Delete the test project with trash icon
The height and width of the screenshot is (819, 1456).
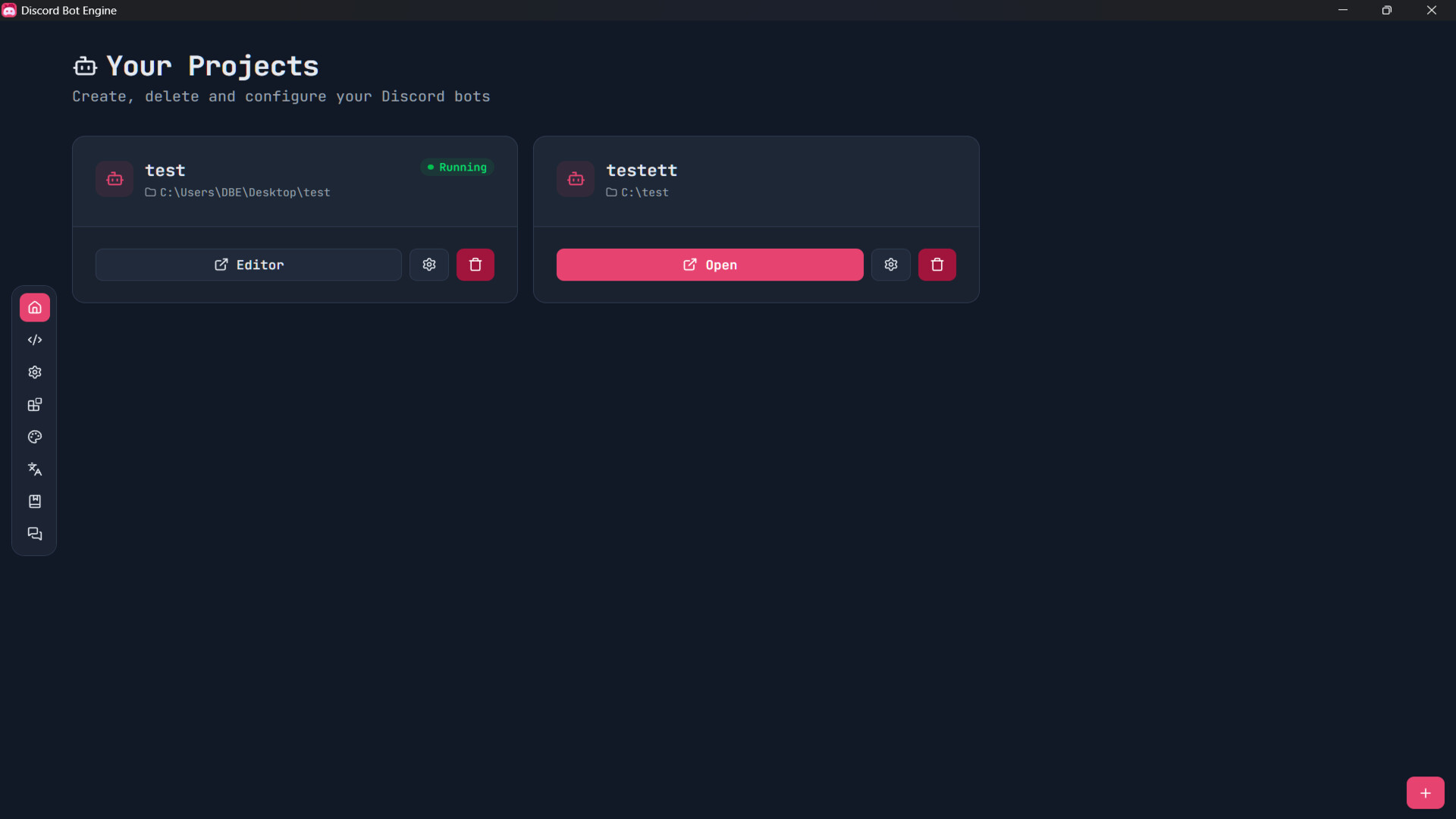475,265
